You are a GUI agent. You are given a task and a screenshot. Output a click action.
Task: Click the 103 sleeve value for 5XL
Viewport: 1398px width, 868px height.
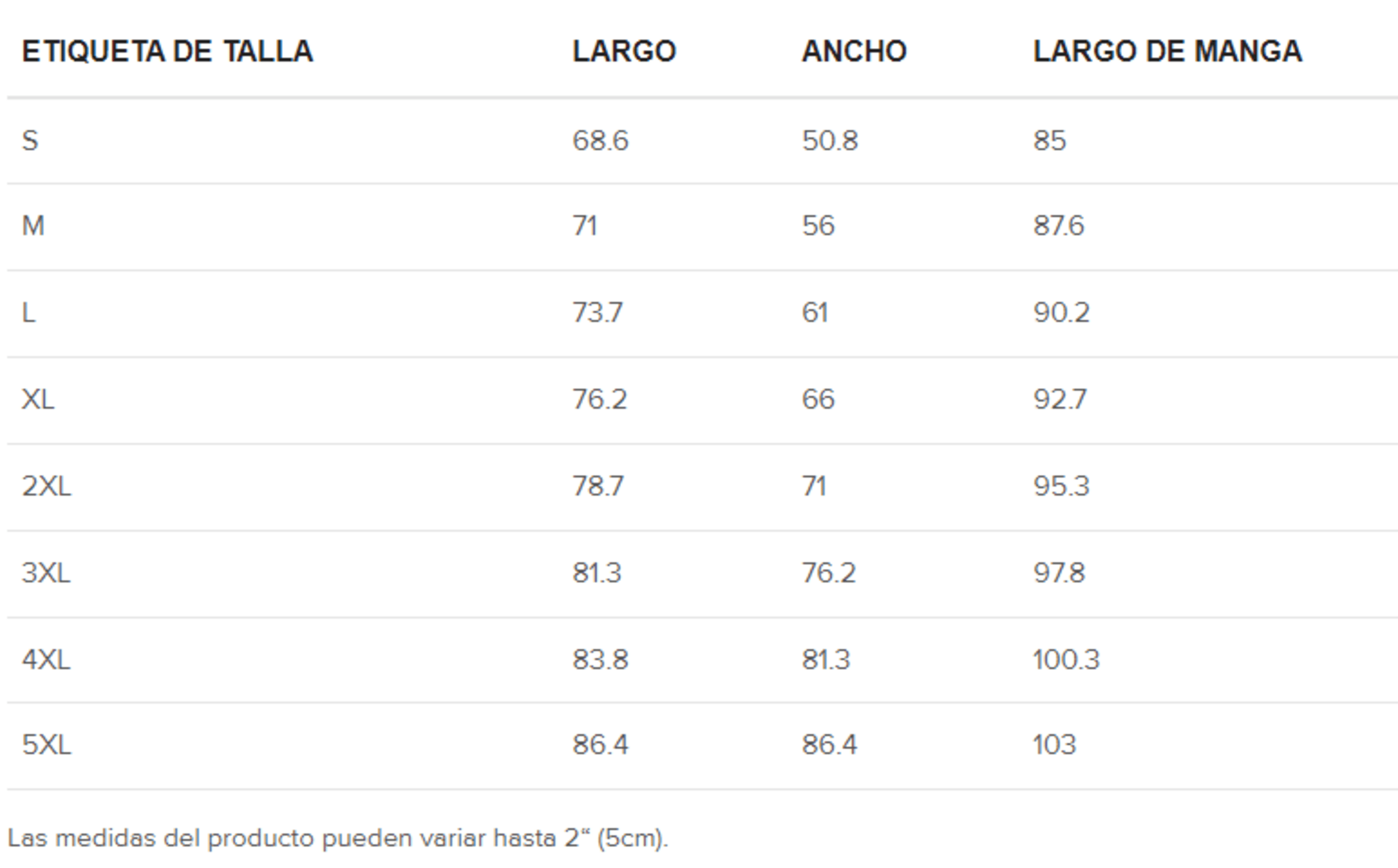tap(1054, 745)
